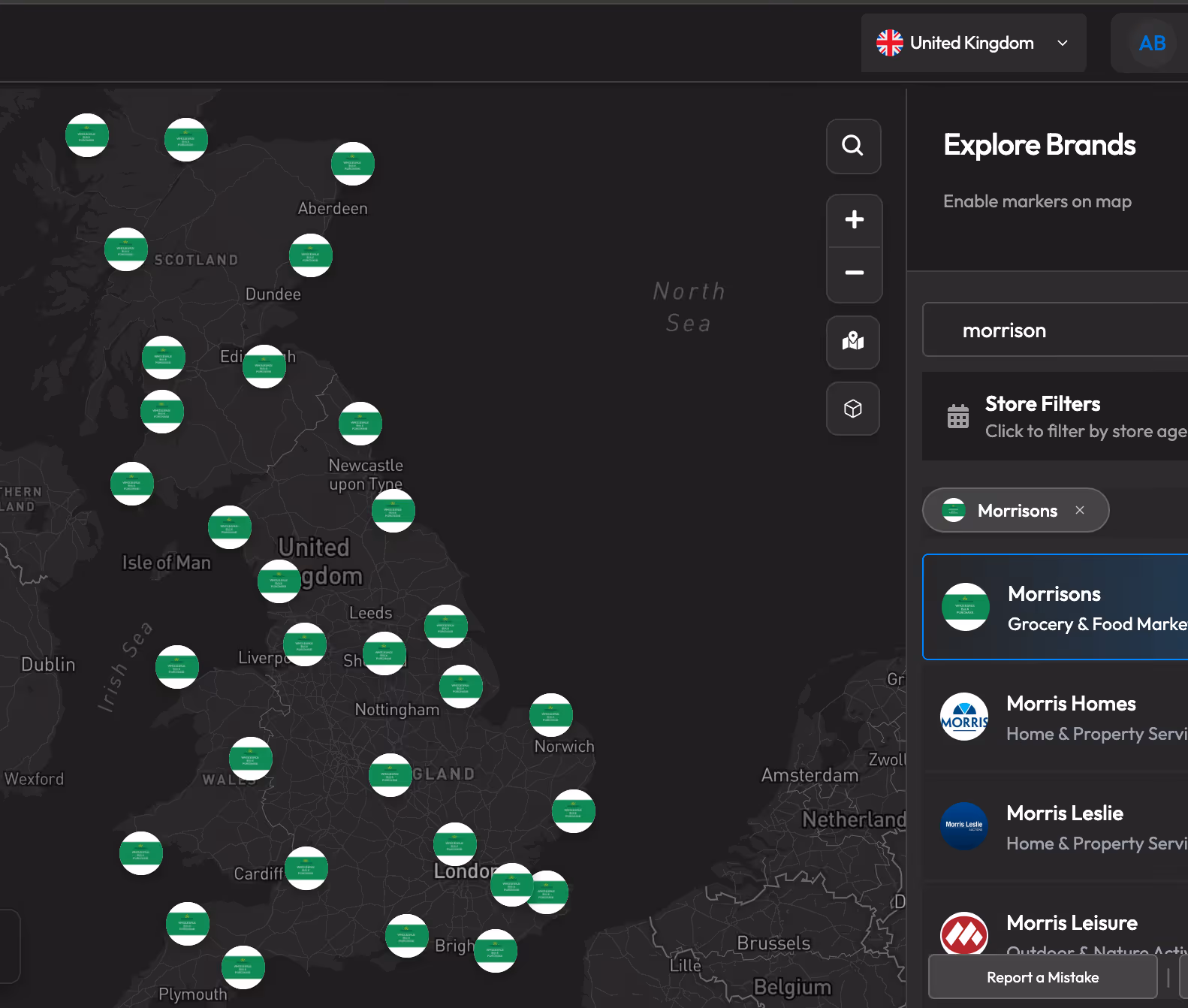Click the Morrisons marker just above Aberdeen
Viewport: 1188px width, 1008px height.
pos(353,164)
